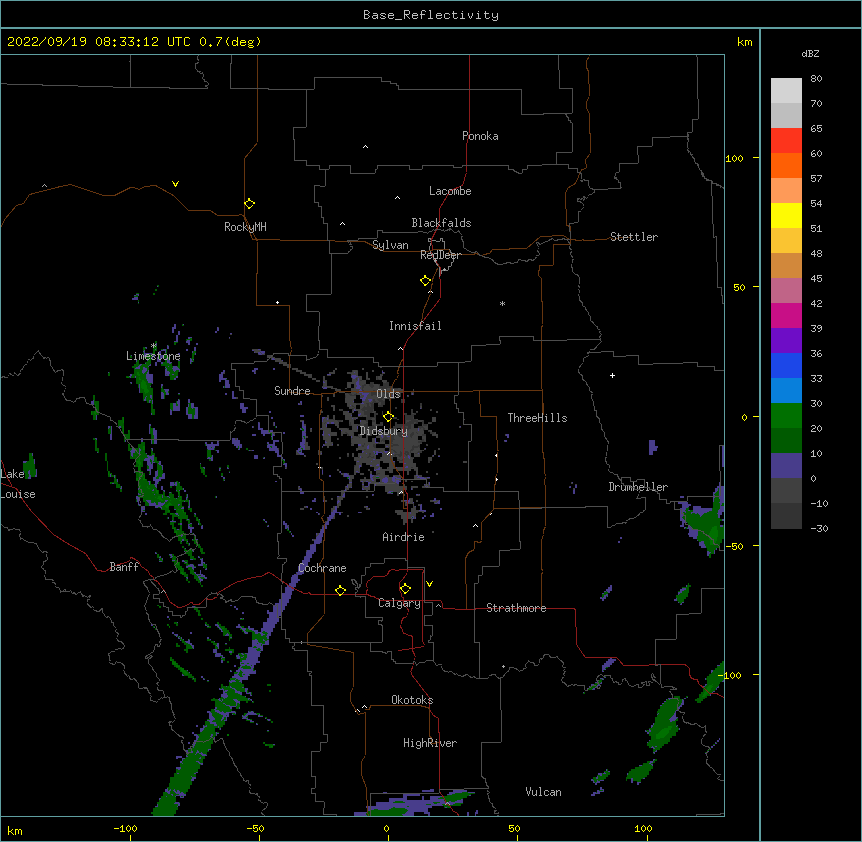Select the Okotoks town label
This screenshot has height=842, width=862.
tap(412, 700)
